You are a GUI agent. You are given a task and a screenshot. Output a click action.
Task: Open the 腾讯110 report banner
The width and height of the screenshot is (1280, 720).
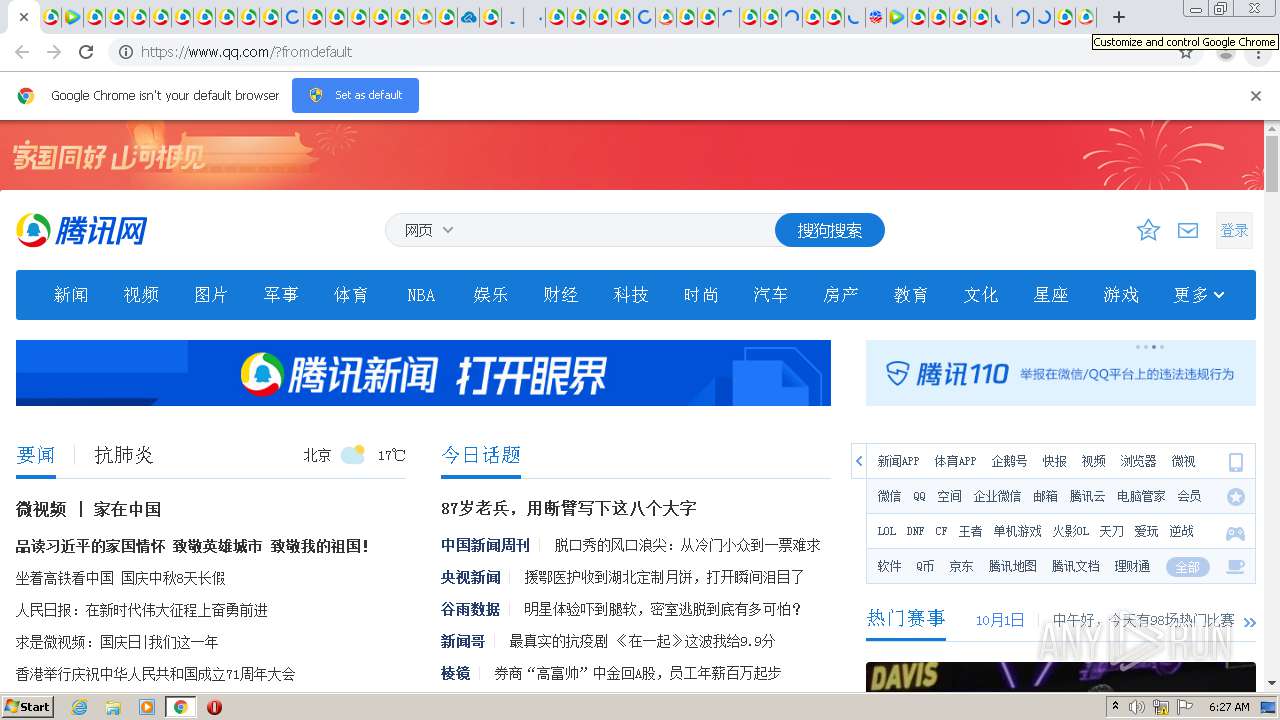1061,373
